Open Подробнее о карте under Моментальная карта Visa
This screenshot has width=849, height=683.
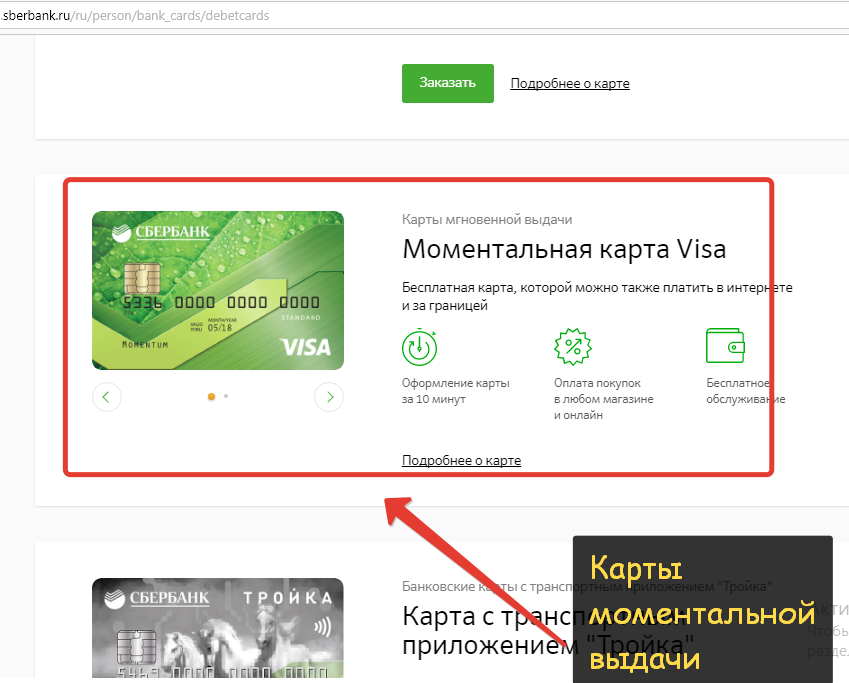tap(461, 460)
